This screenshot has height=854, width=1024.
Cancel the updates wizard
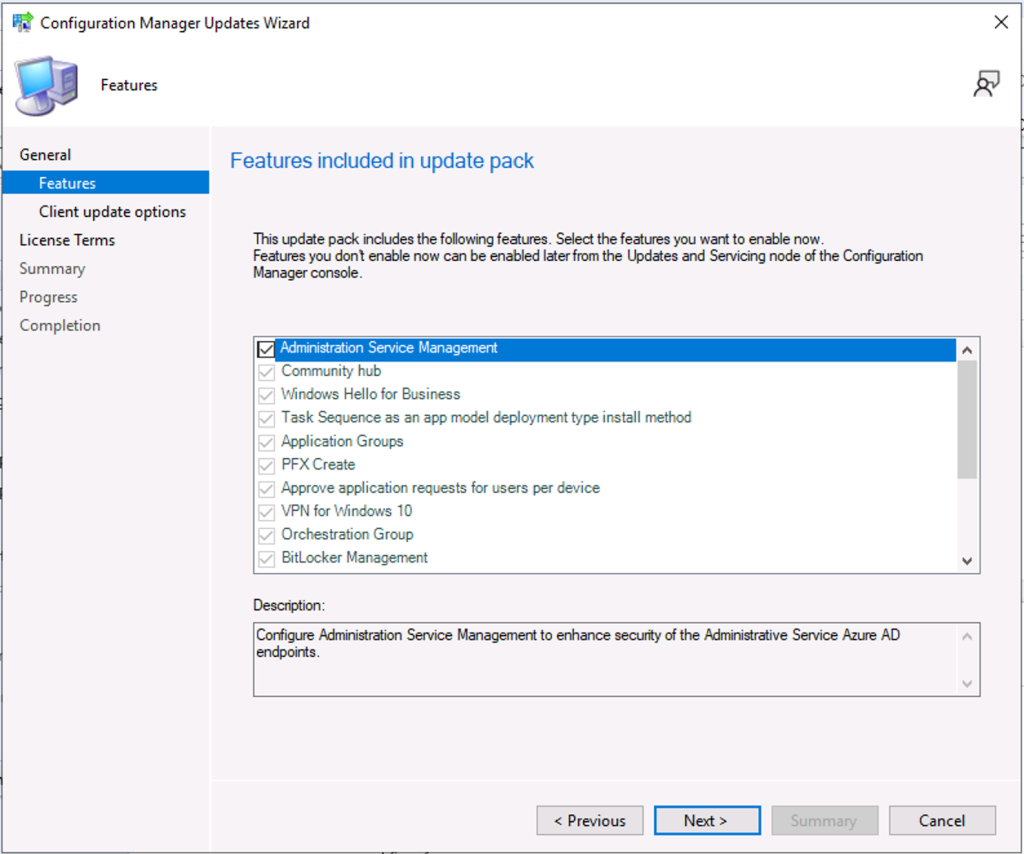tap(942, 820)
